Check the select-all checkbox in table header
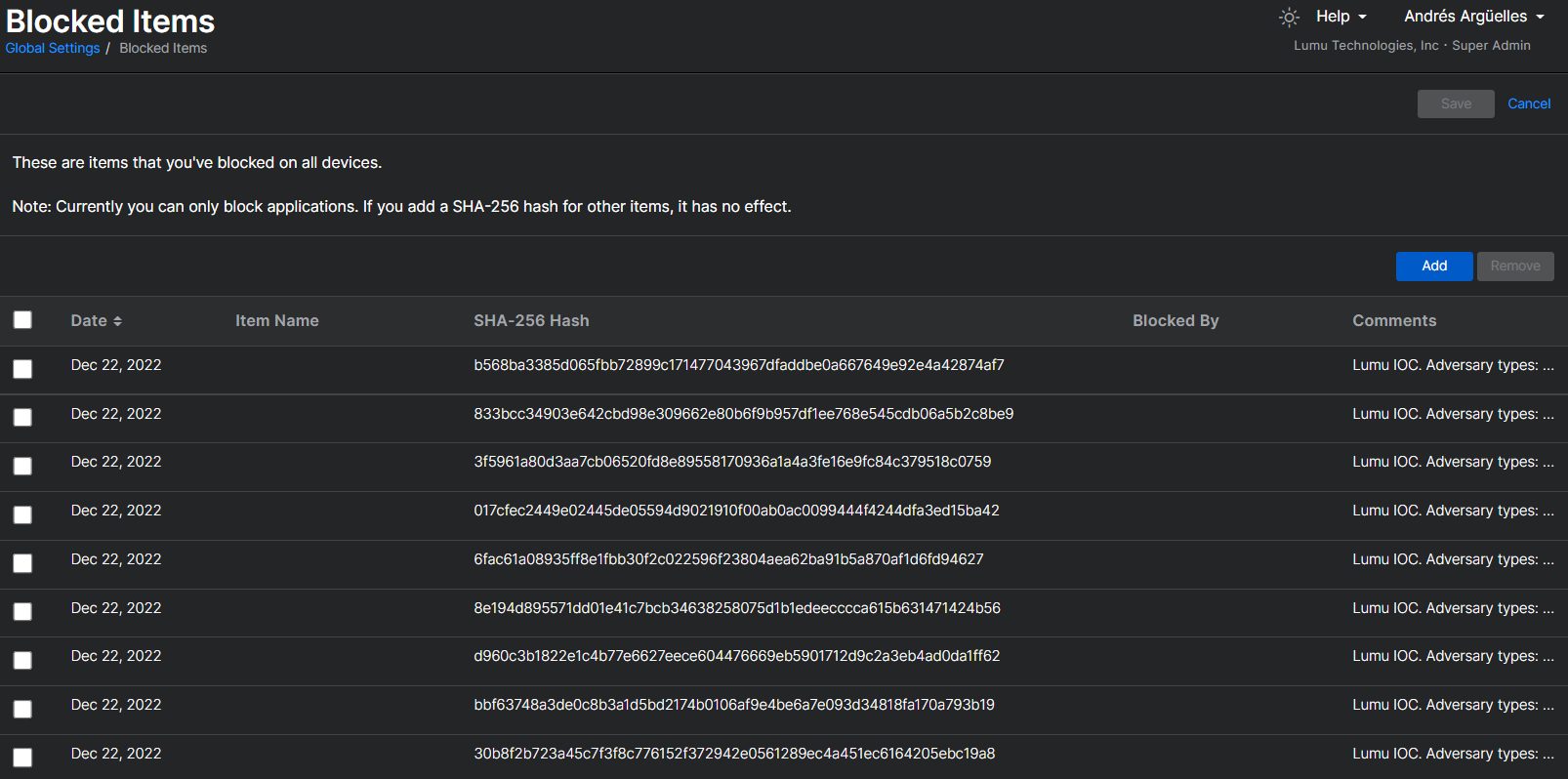Viewport: 1568px width, 779px height. pyautogui.click(x=22, y=320)
